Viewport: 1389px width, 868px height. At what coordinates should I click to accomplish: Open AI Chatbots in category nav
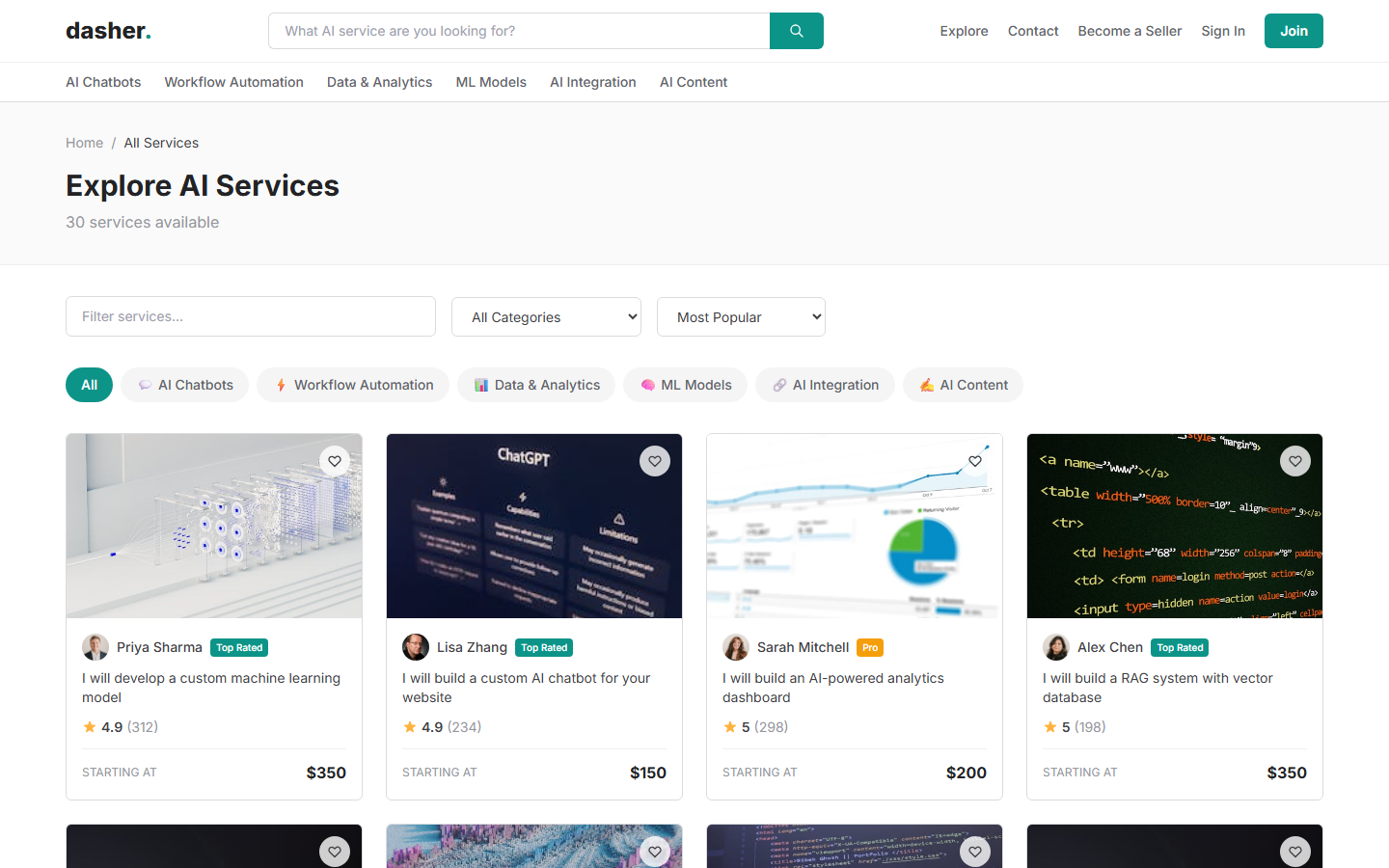[103, 82]
